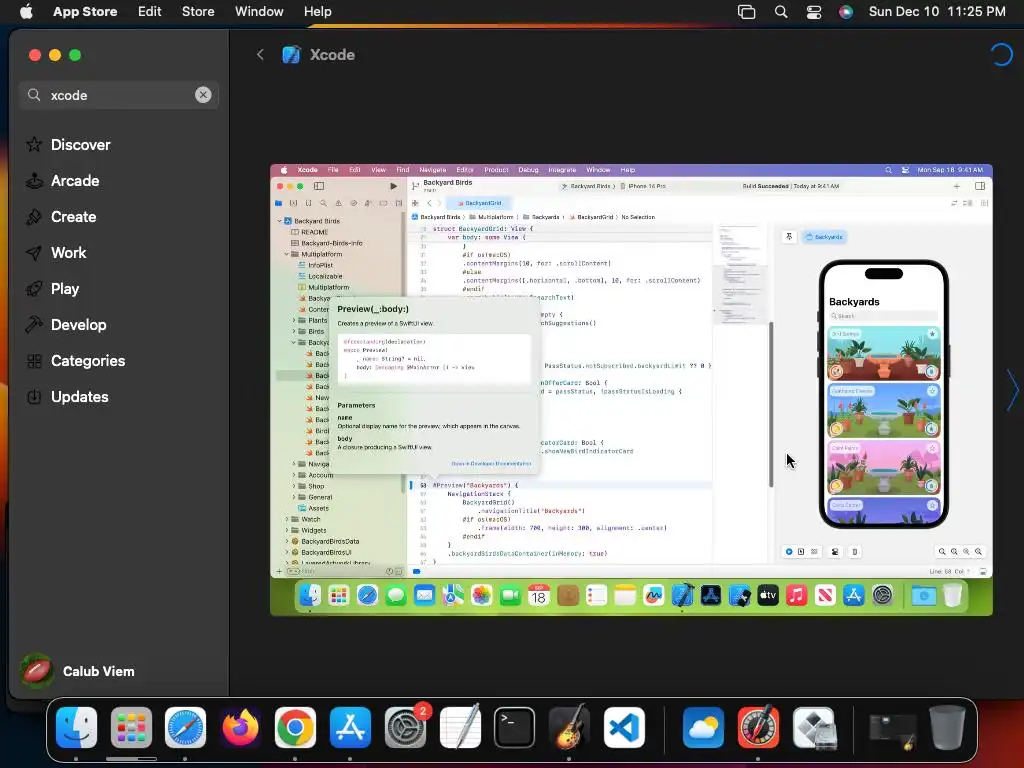Open the red gauge-and-pen Dock app
Viewport: 1024px width, 768px height.
758,728
